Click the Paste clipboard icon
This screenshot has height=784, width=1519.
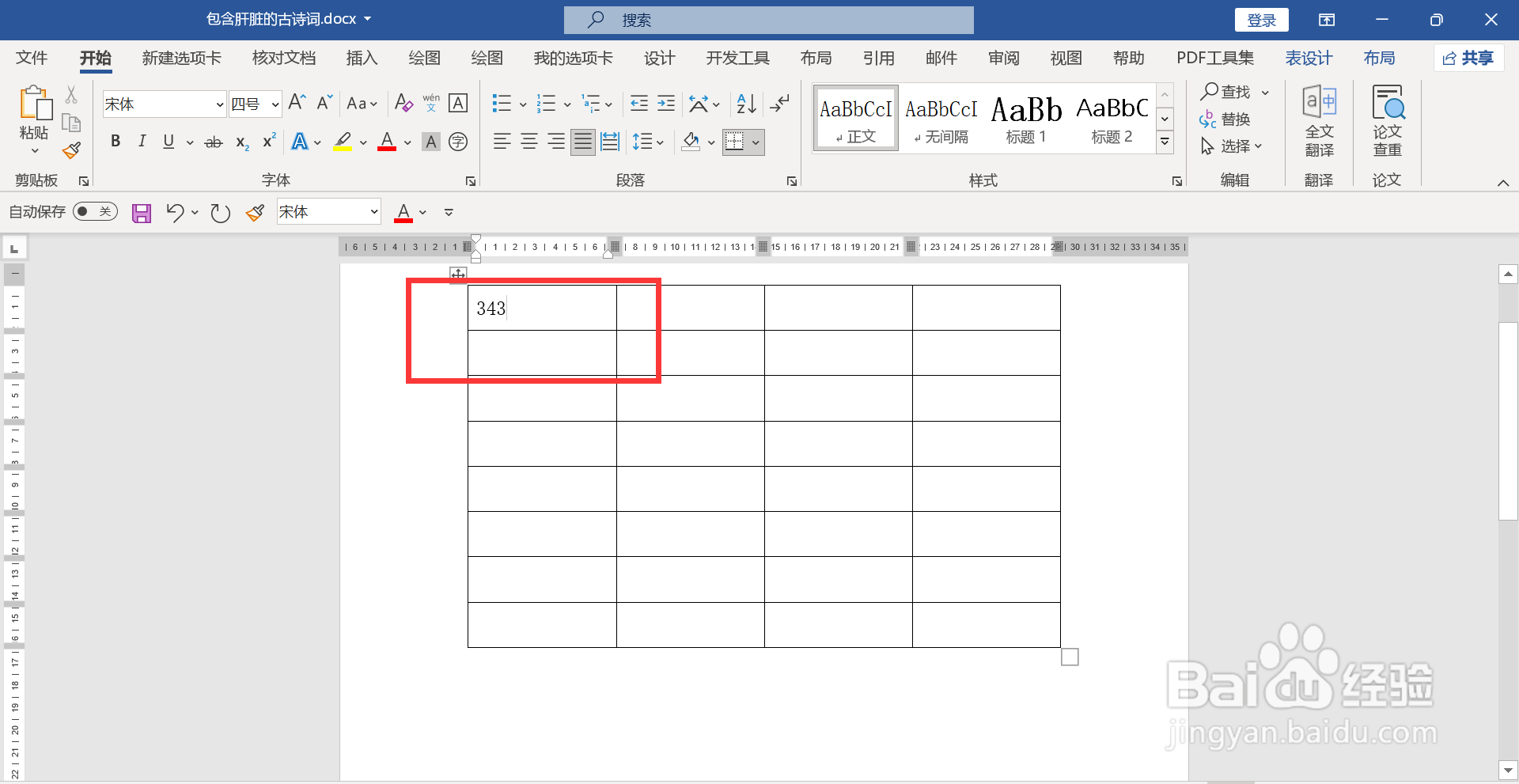[35, 104]
